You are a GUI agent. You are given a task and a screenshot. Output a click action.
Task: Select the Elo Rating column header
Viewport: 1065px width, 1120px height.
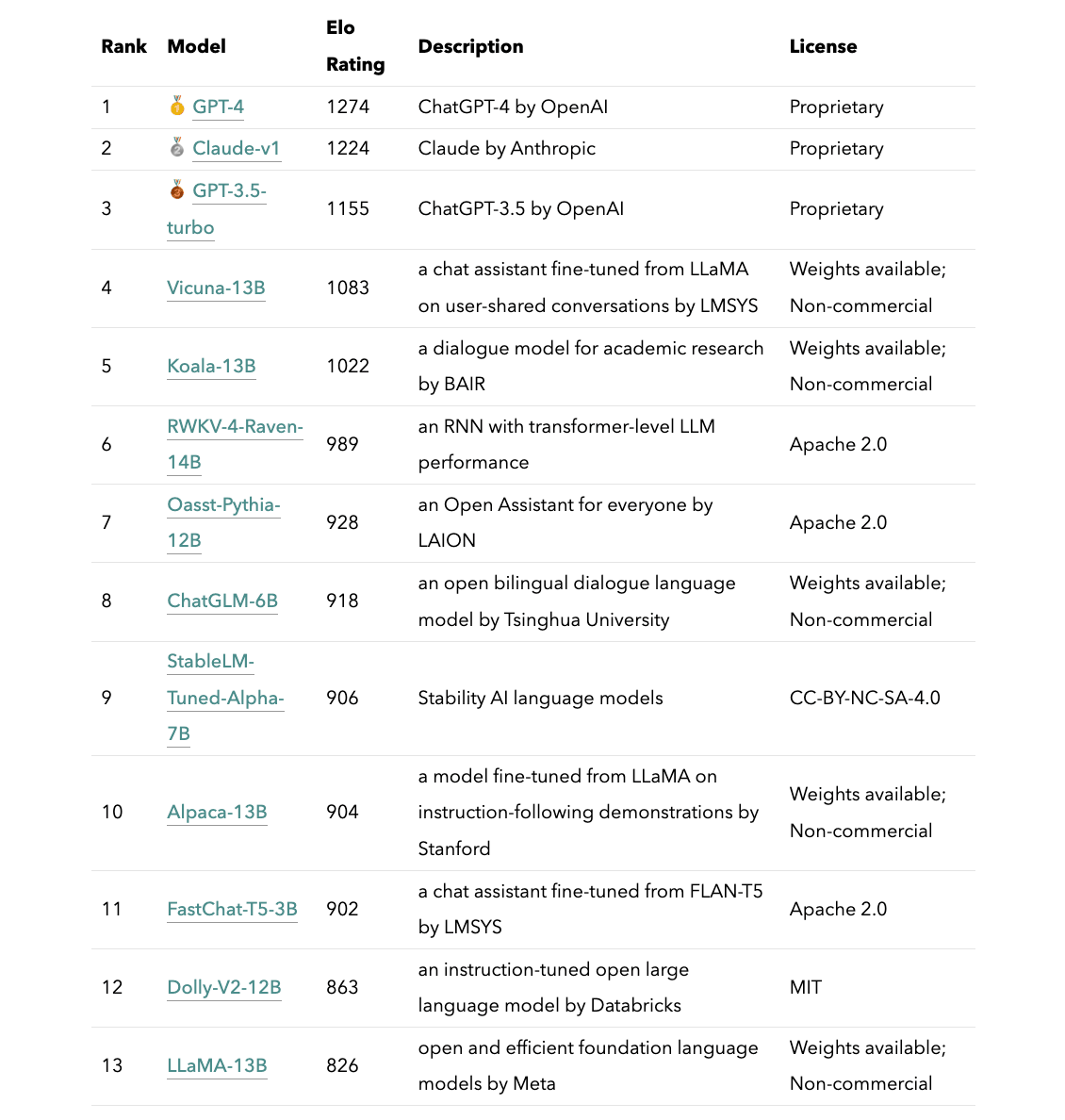tap(355, 46)
